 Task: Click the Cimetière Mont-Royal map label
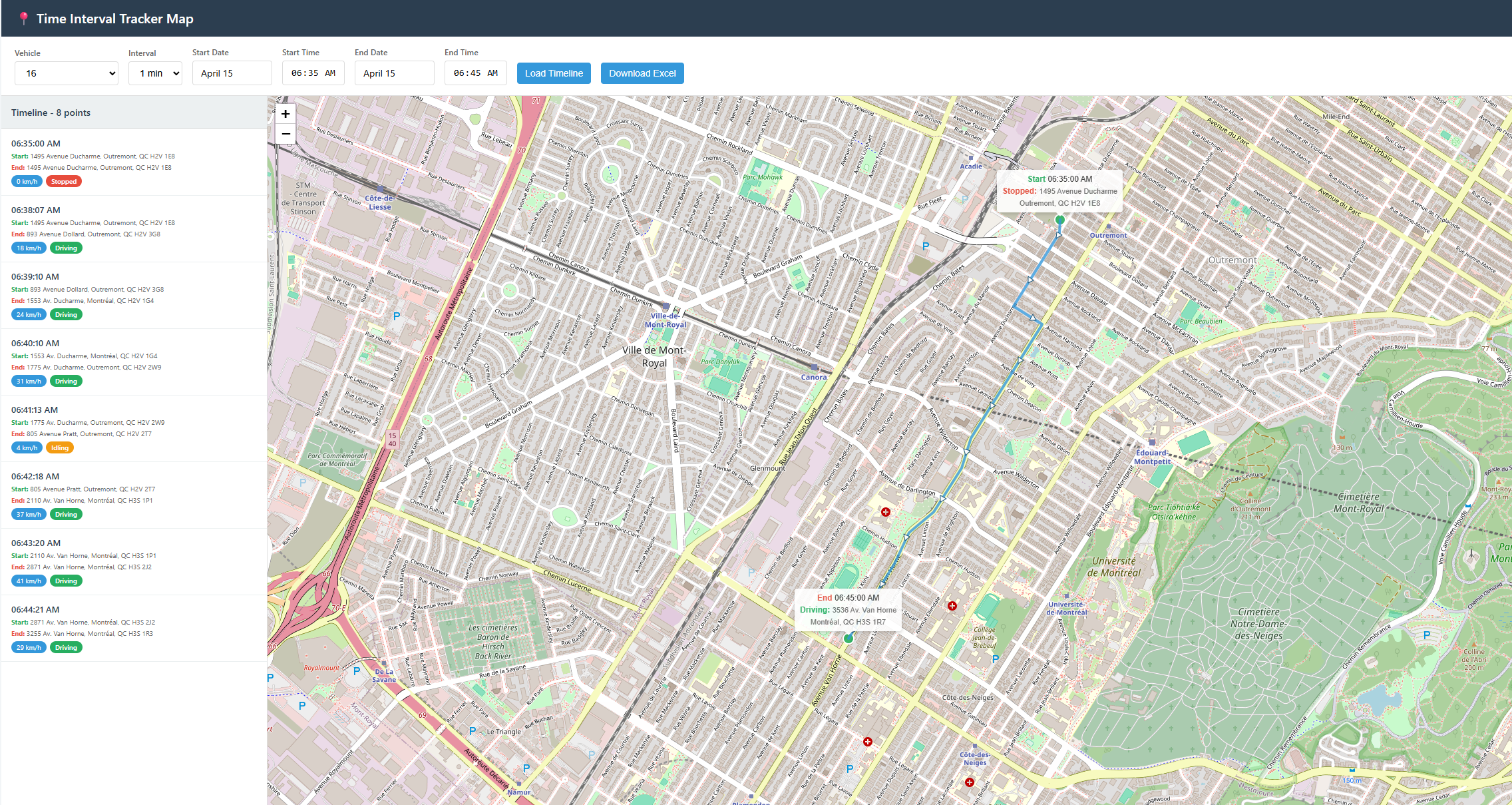1358,503
